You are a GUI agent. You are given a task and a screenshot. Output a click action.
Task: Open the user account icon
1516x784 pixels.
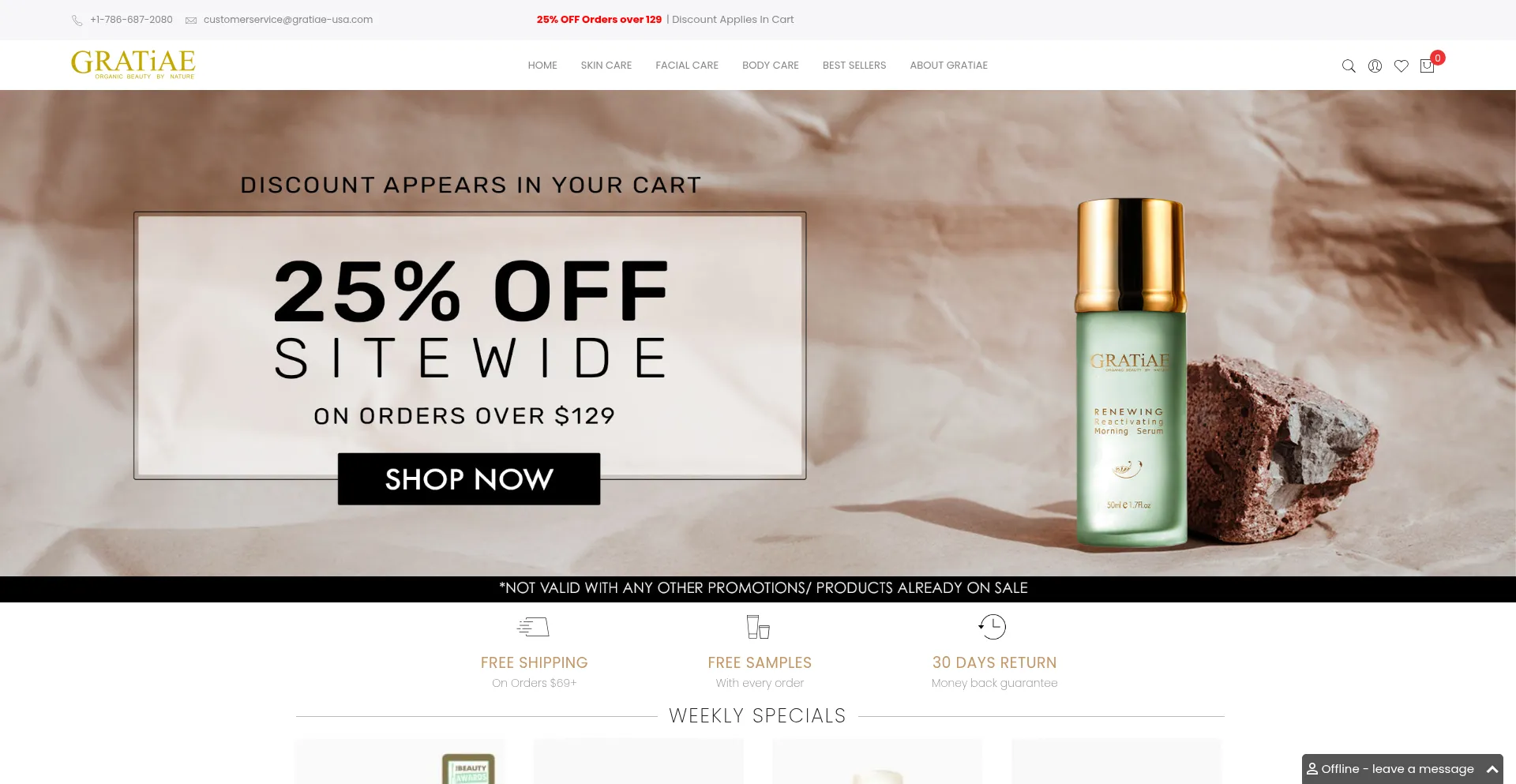[1375, 66]
